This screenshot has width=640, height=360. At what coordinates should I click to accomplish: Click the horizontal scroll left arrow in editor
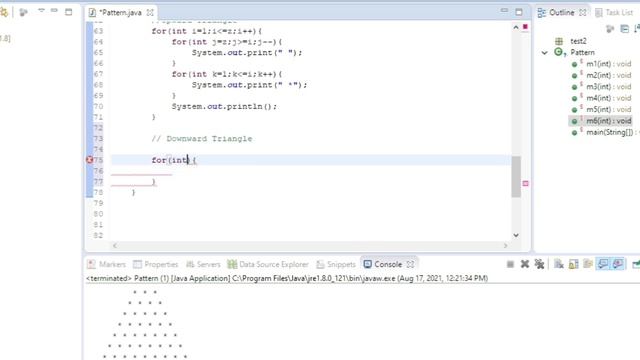click(115, 245)
